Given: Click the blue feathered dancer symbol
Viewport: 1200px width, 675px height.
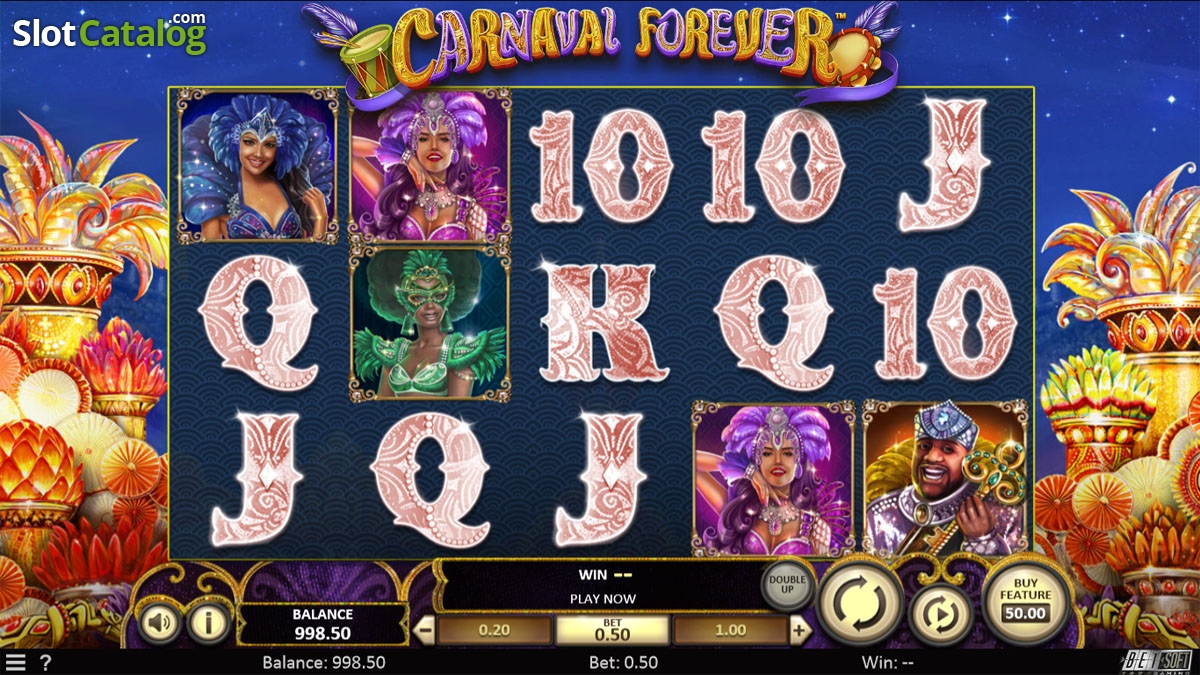Looking at the screenshot, I should click(x=259, y=166).
